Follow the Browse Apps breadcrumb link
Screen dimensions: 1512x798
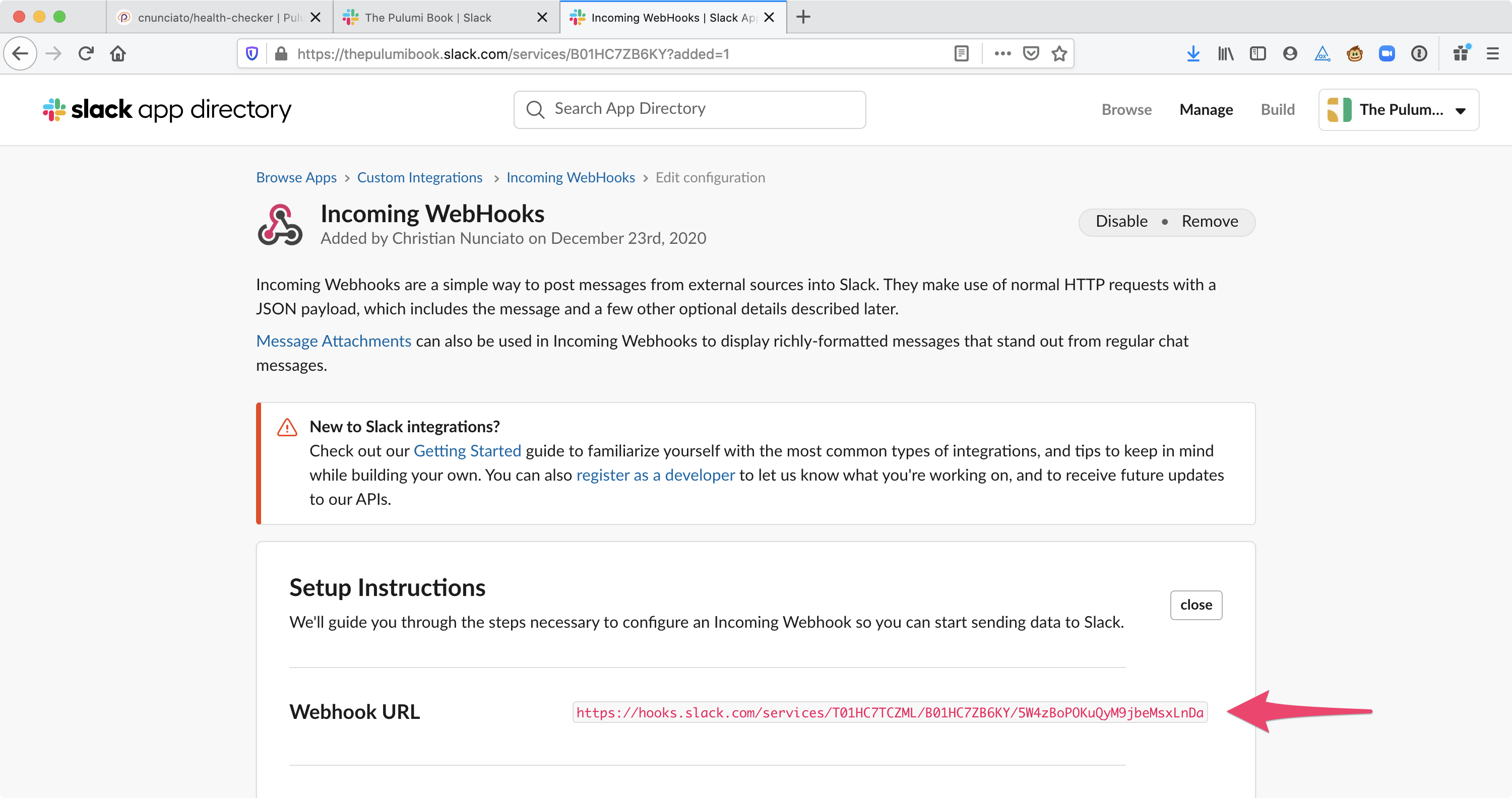pyautogui.click(x=296, y=177)
